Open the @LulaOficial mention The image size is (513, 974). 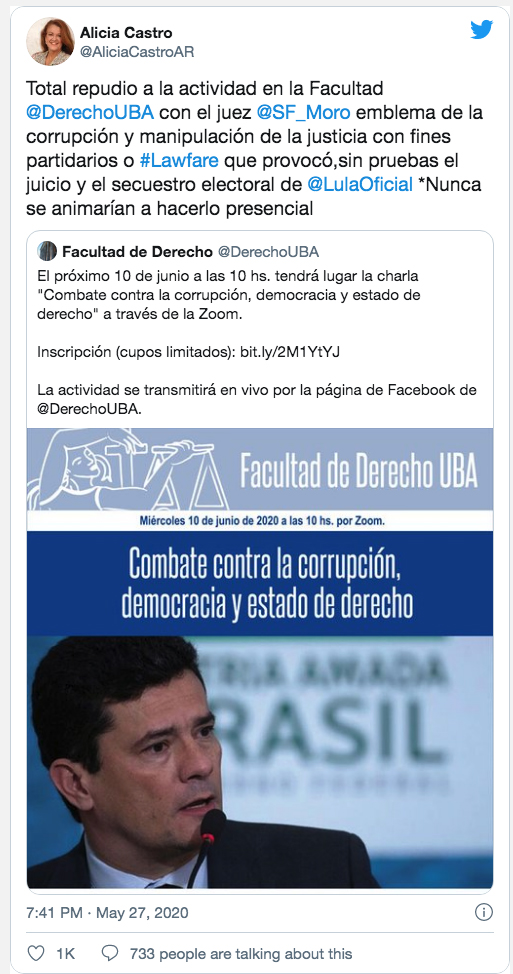click(x=360, y=184)
